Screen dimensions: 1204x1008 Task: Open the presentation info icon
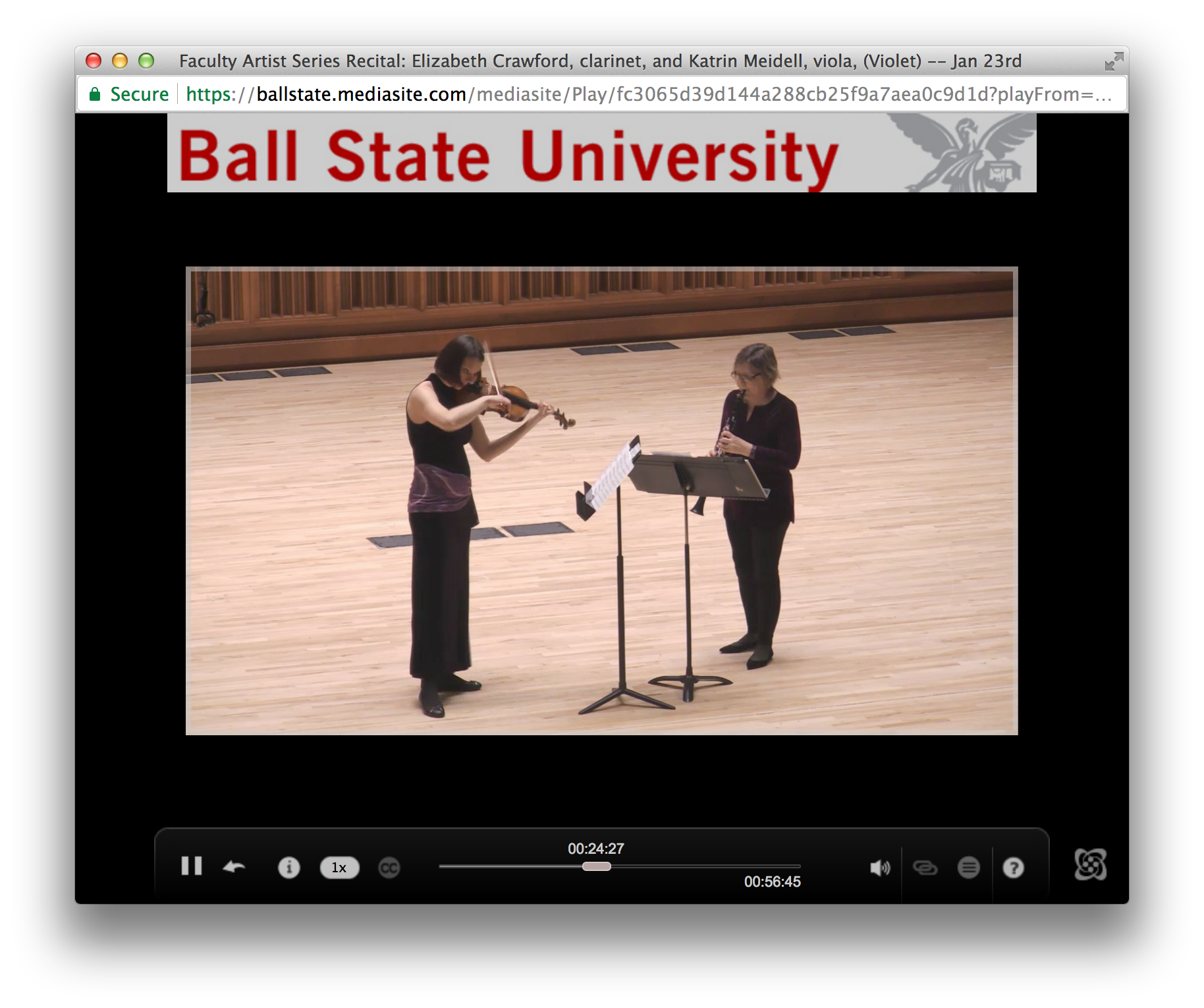pyautogui.click(x=288, y=868)
